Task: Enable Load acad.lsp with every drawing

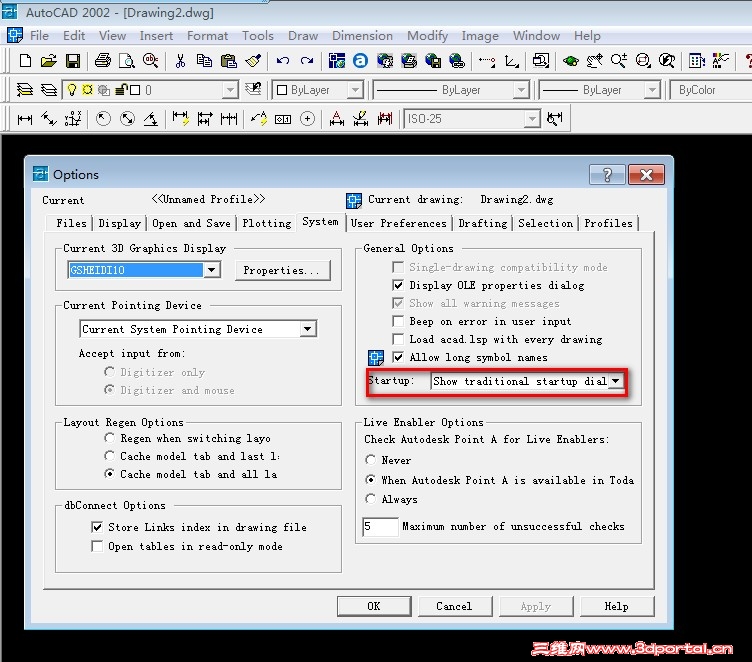Action: [398, 339]
